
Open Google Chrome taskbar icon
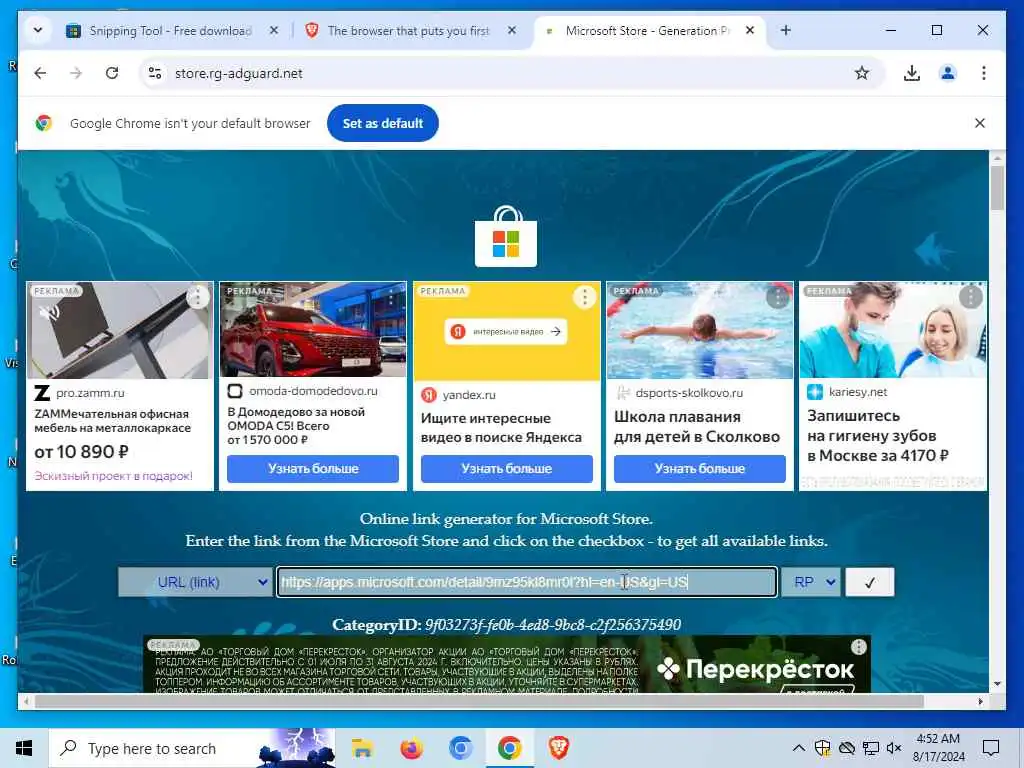pos(509,748)
